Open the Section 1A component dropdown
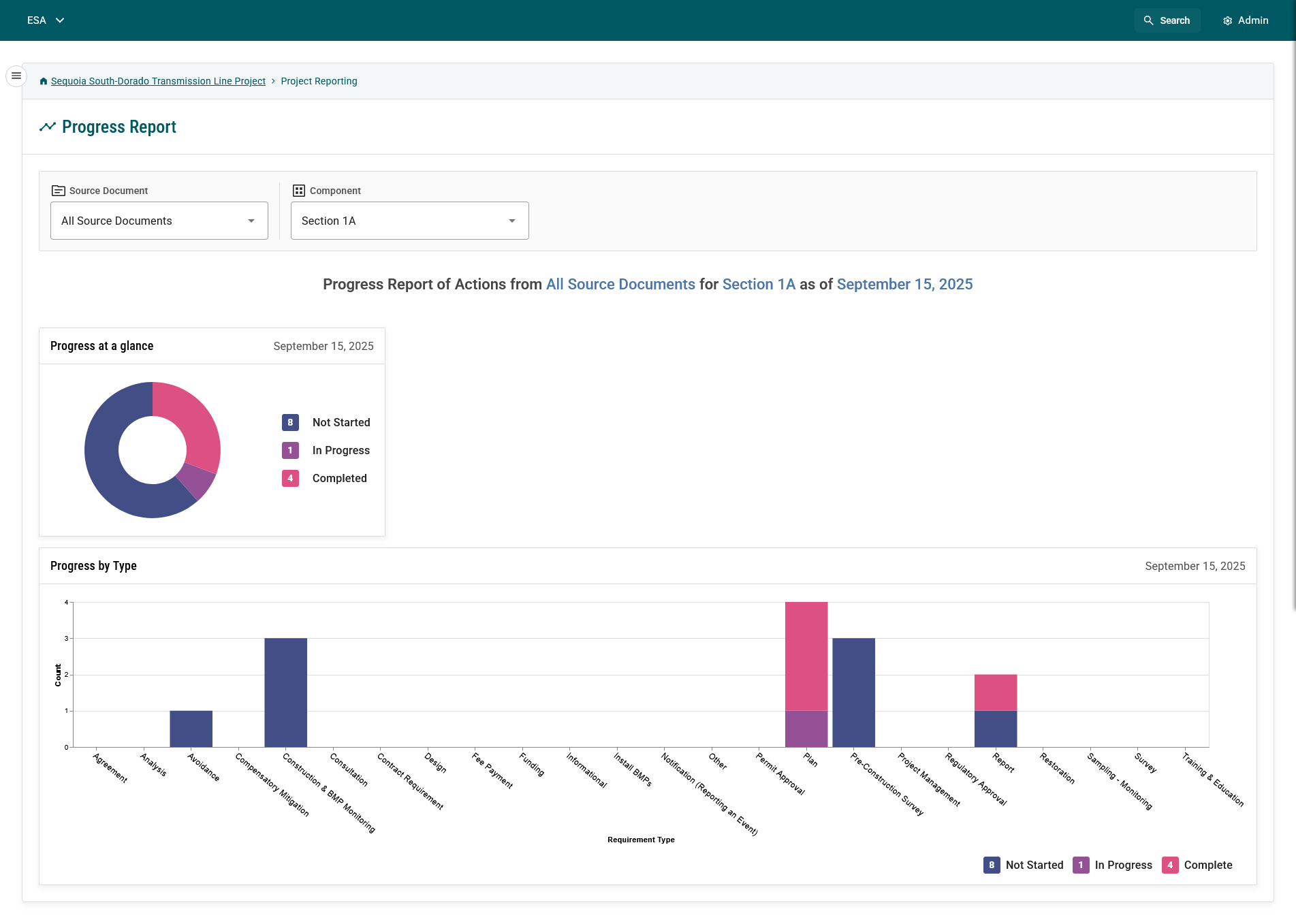1296x924 pixels. [409, 221]
